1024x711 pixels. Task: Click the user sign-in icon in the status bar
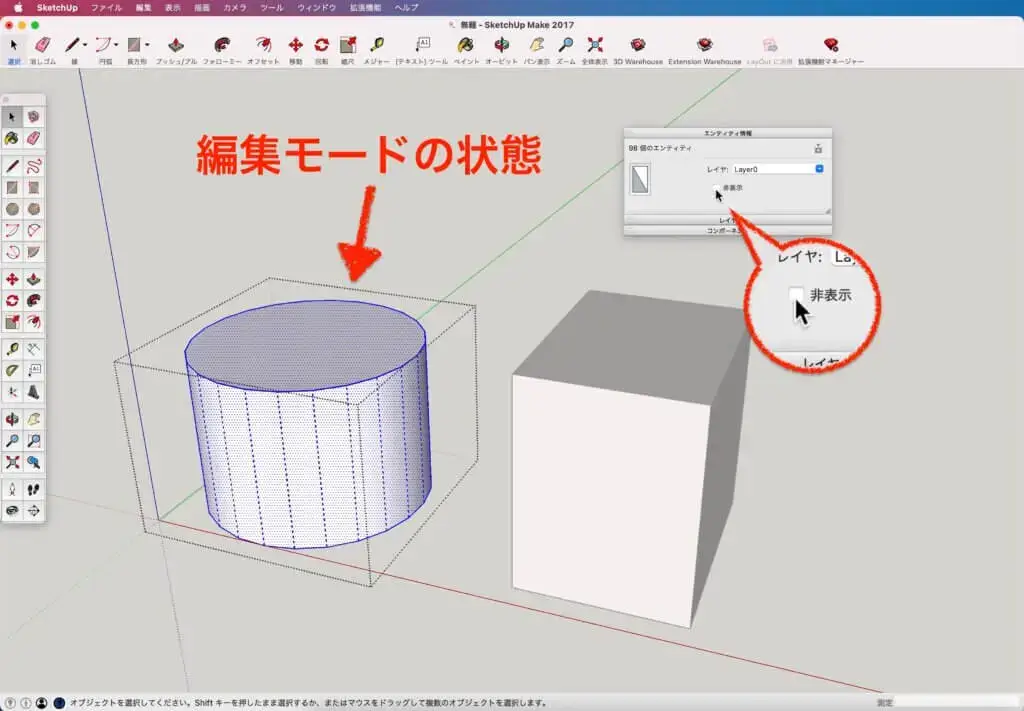click(x=42, y=703)
